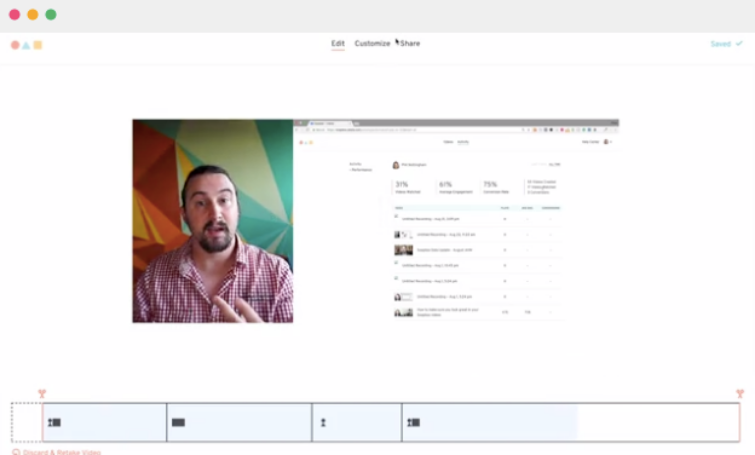Click Discard & Retake Video link
755x455 pixels.
(x=57, y=452)
